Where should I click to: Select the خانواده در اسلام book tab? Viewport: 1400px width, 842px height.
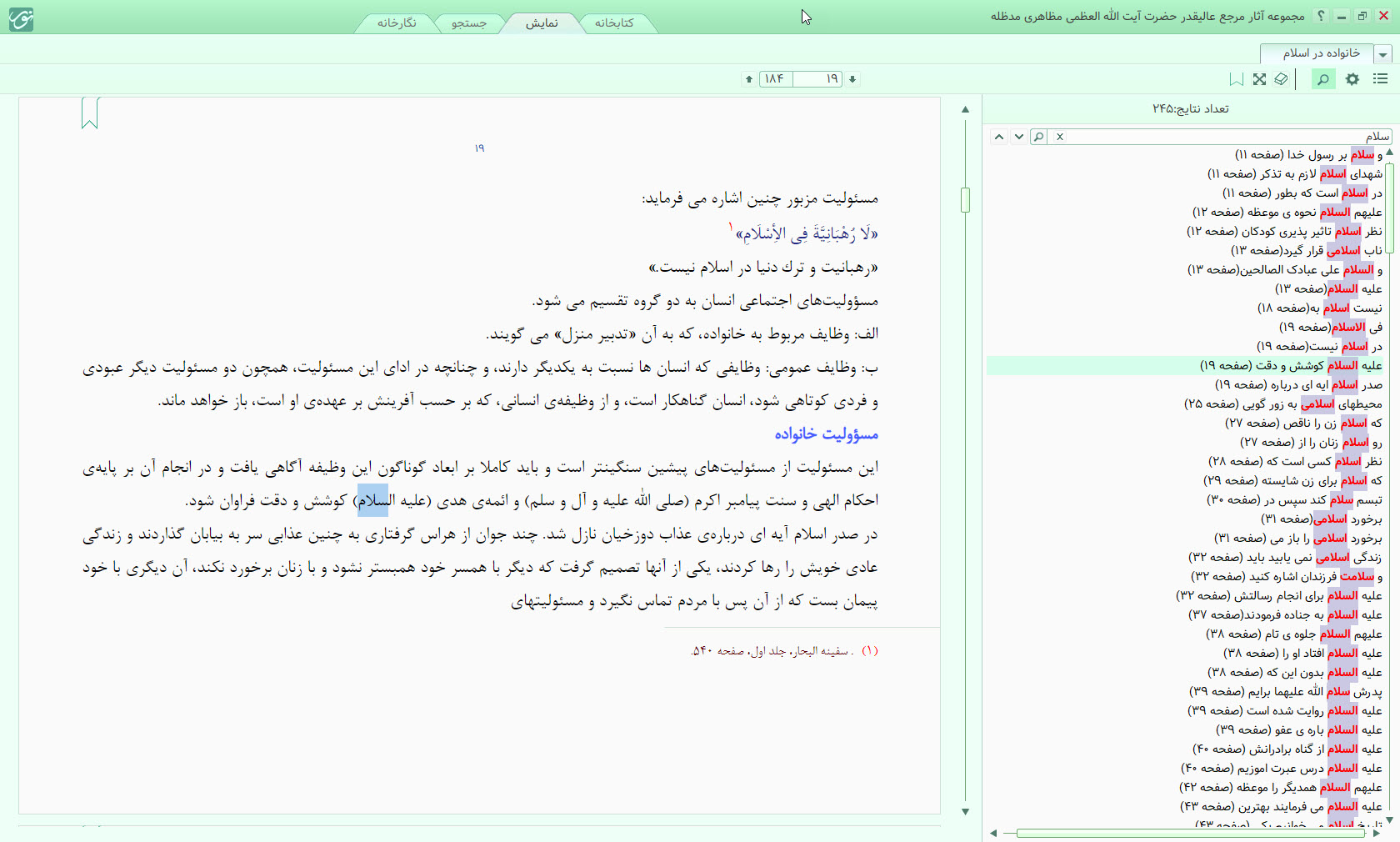[1321, 53]
